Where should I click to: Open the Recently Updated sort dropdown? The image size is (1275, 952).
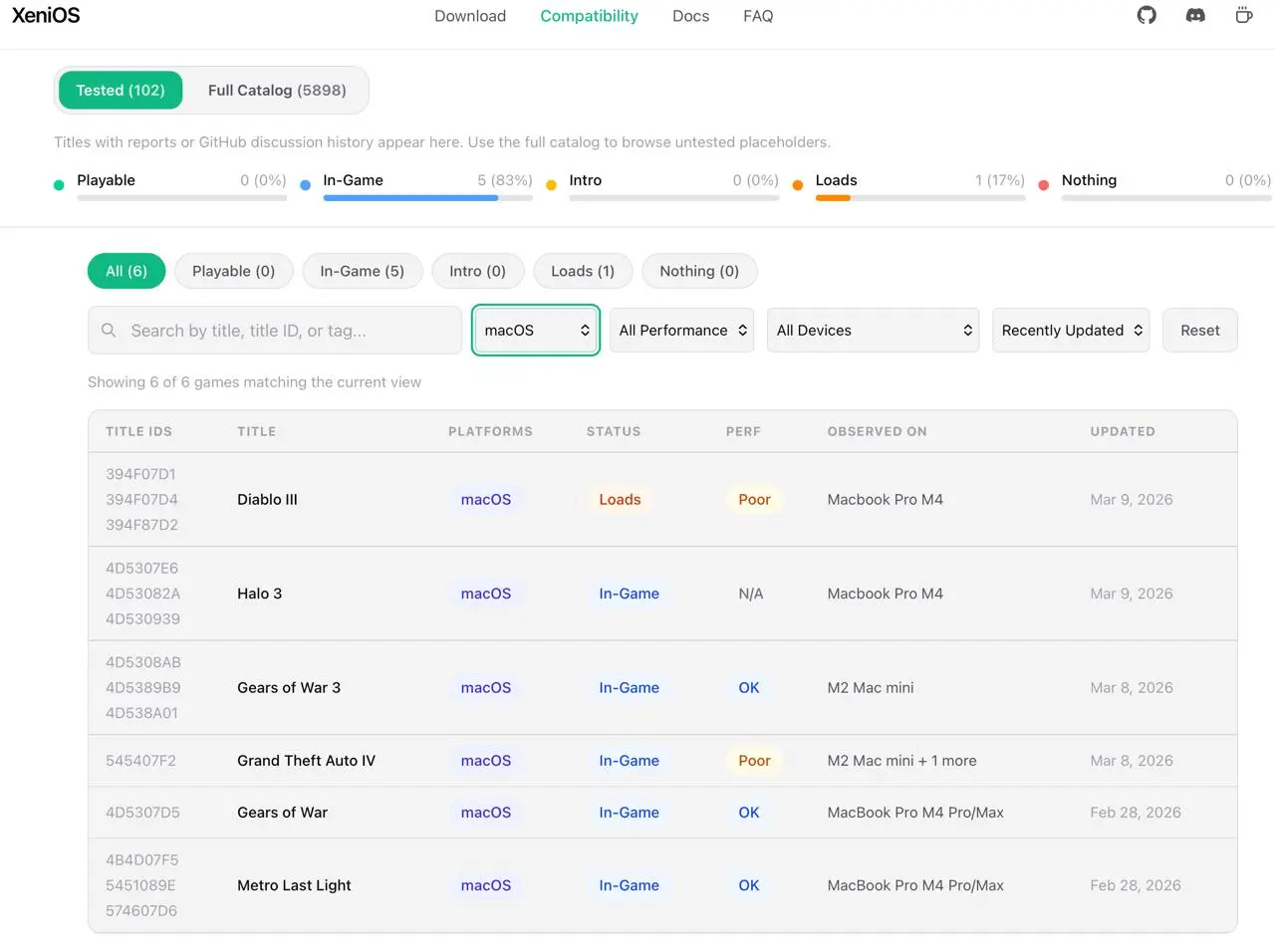point(1071,331)
